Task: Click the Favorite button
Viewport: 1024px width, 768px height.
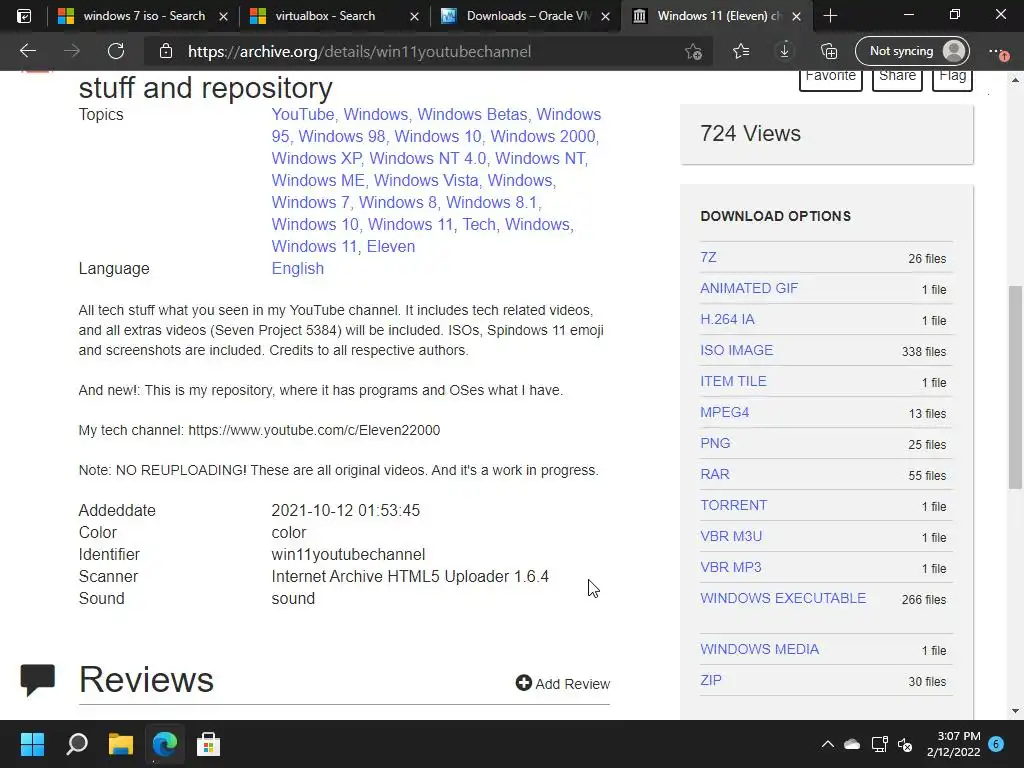Action: (x=831, y=78)
